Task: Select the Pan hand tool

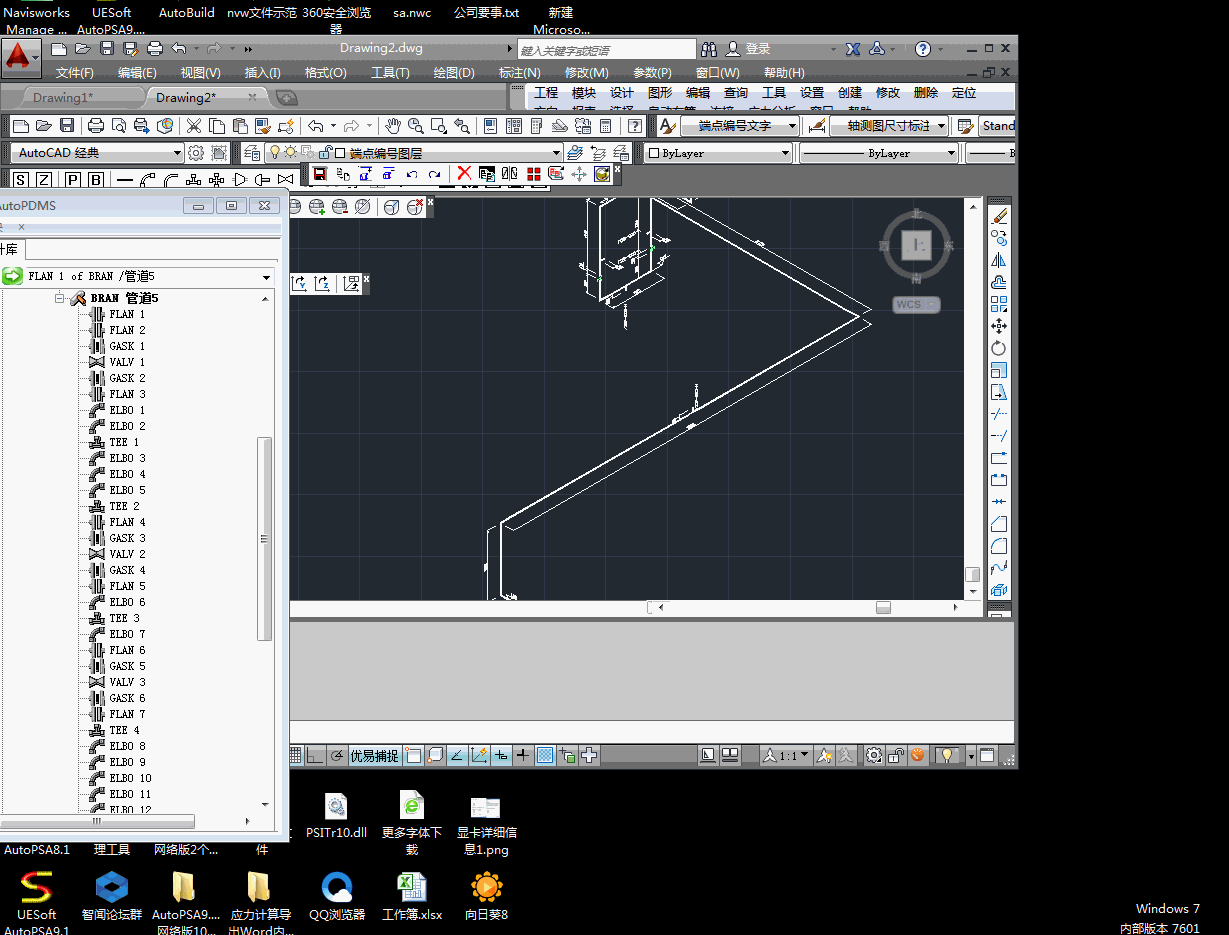Action: [393, 126]
